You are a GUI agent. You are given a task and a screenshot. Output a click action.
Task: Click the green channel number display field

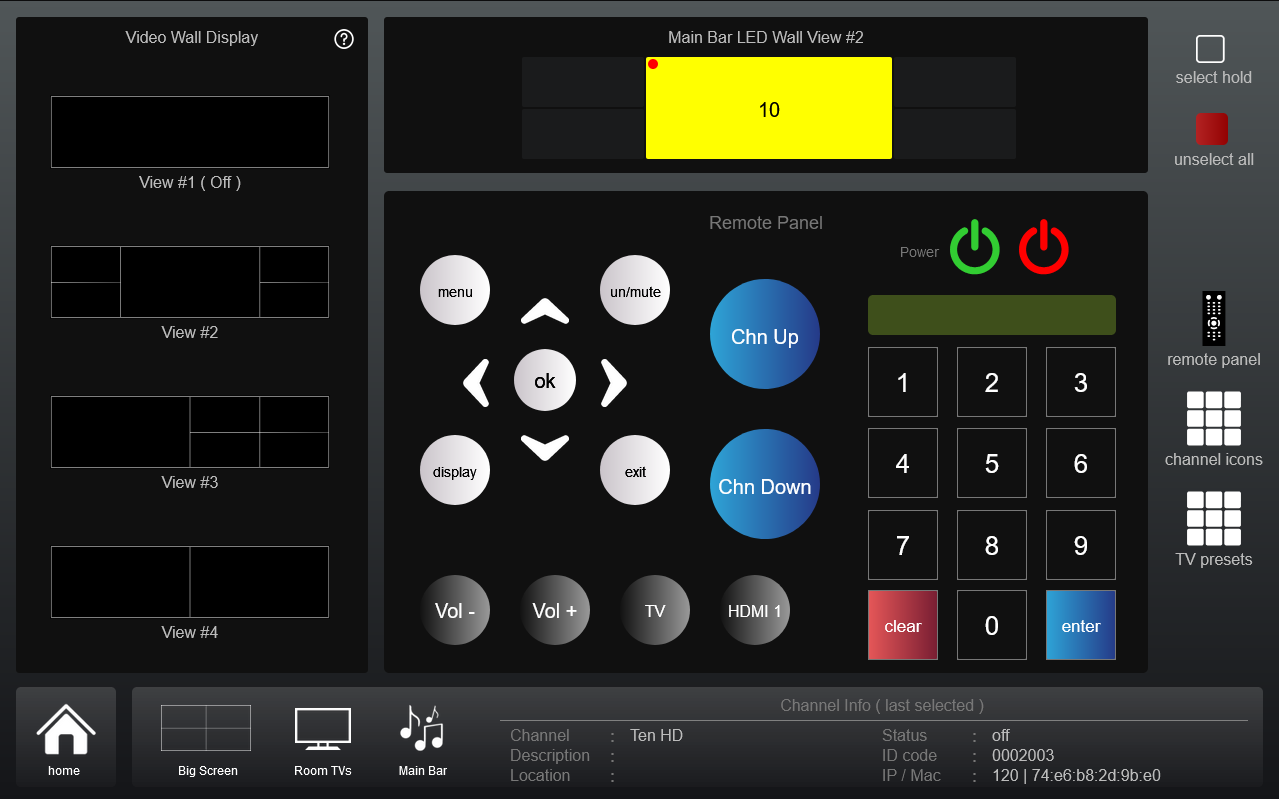click(992, 315)
